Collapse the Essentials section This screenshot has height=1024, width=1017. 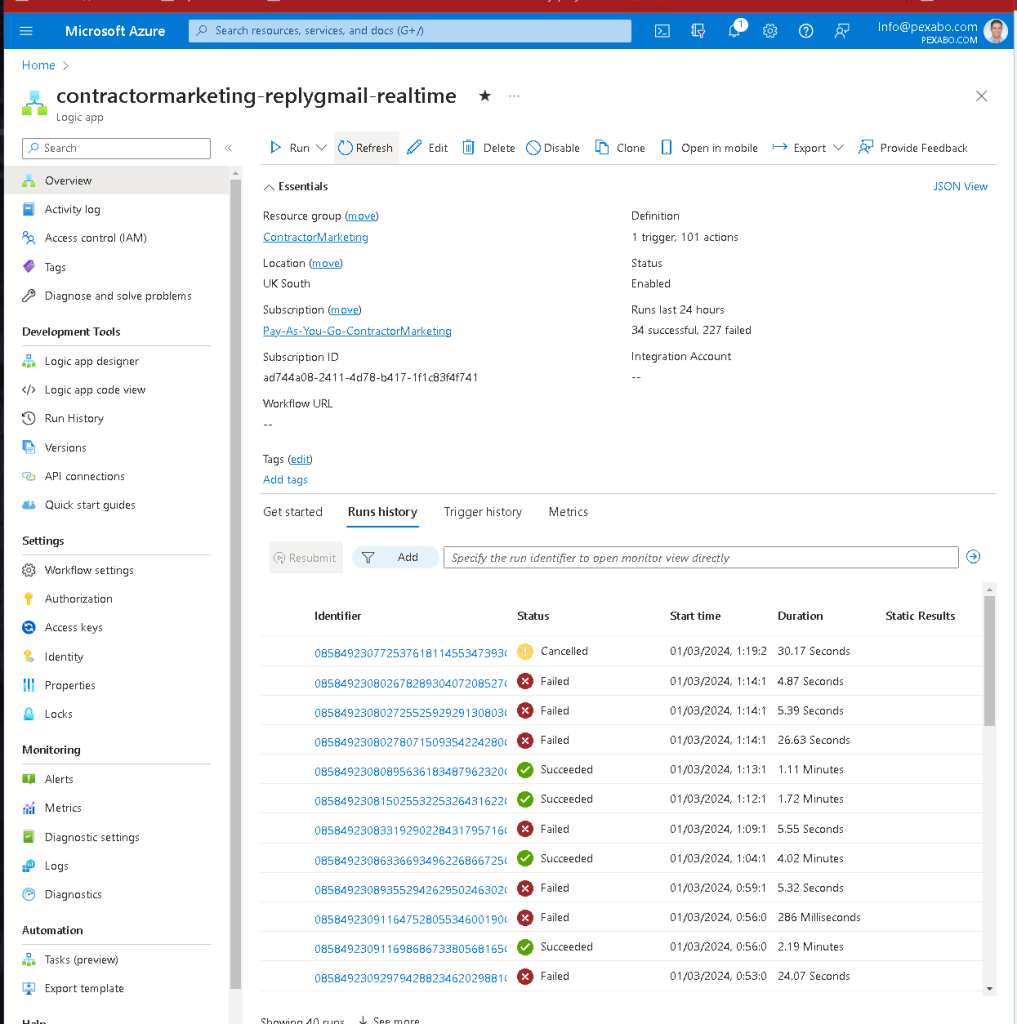[x=296, y=187]
